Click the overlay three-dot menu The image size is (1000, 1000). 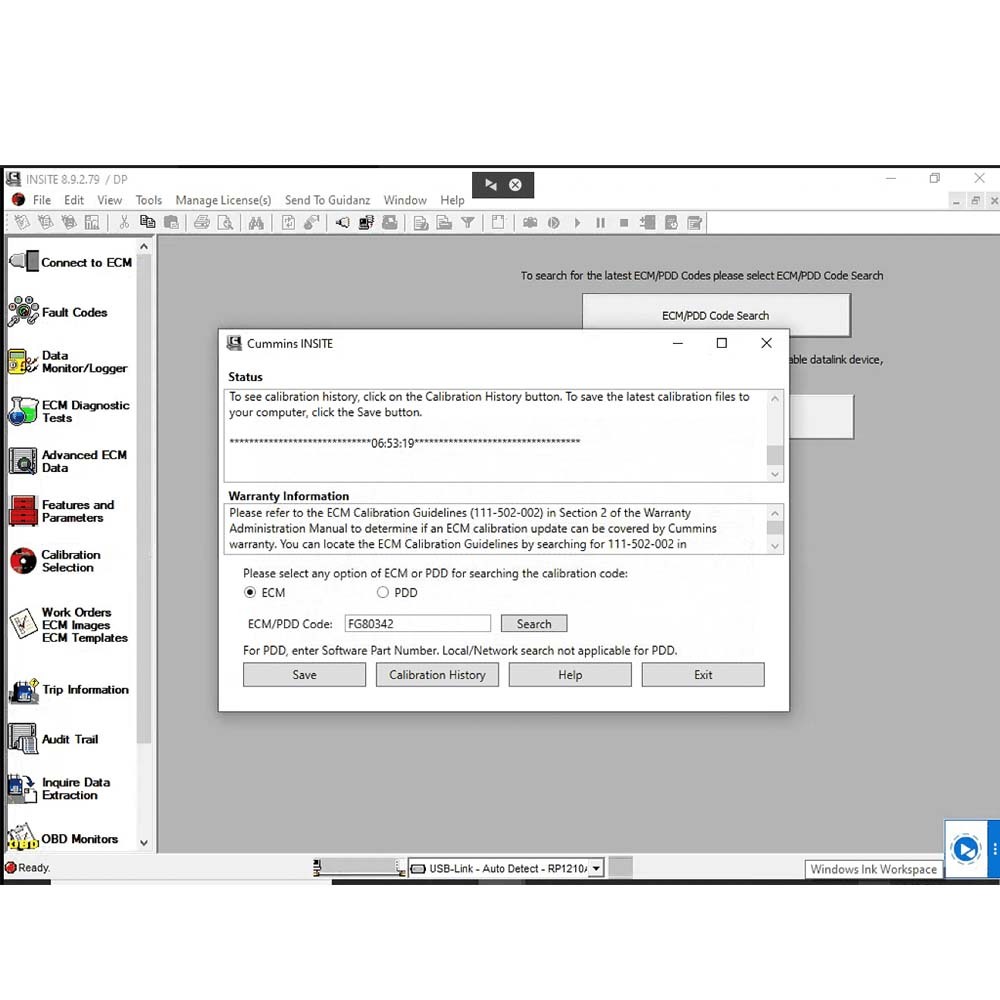994,849
